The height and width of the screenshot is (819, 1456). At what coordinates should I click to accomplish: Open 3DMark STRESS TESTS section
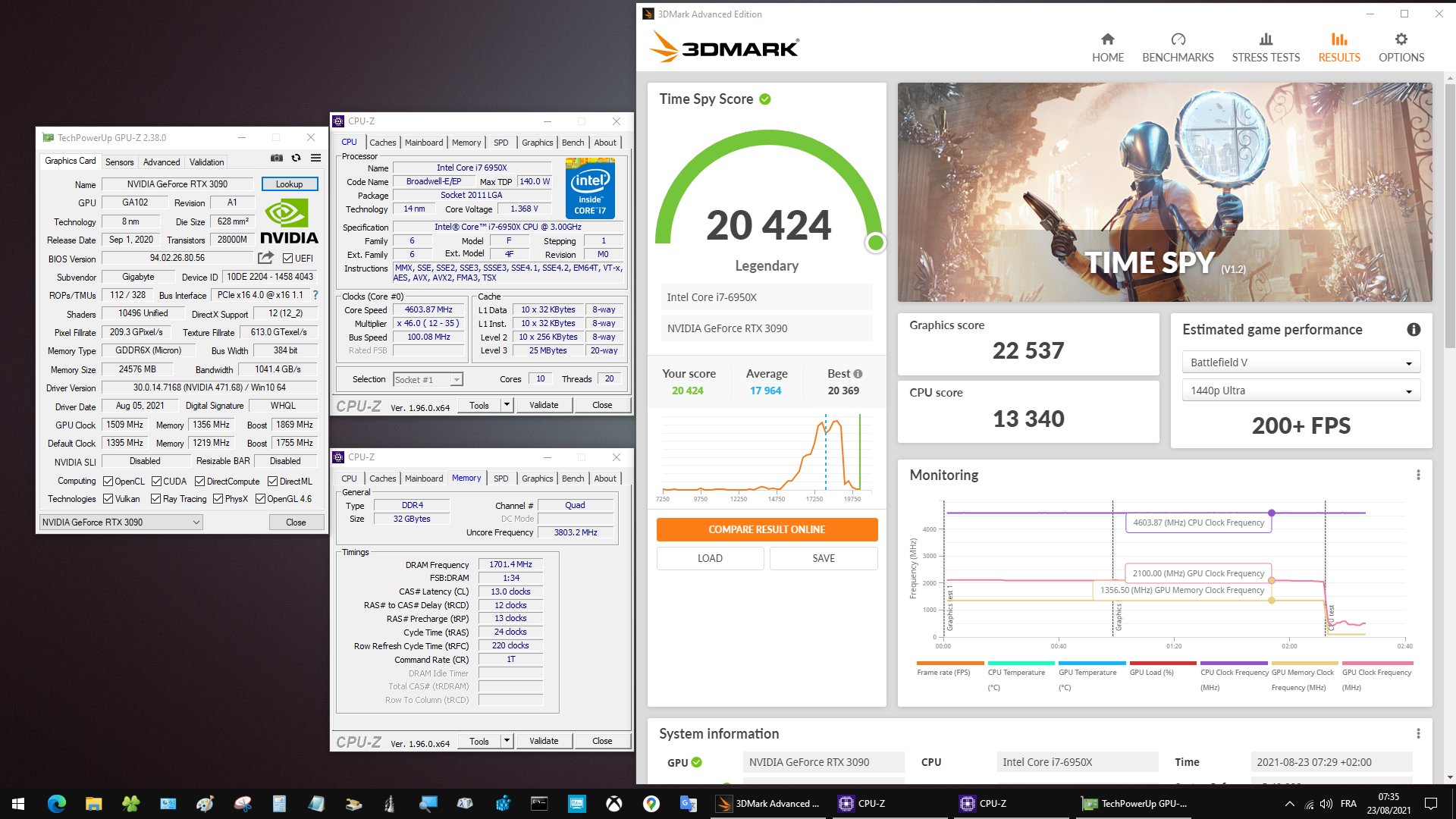coord(1266,48)
